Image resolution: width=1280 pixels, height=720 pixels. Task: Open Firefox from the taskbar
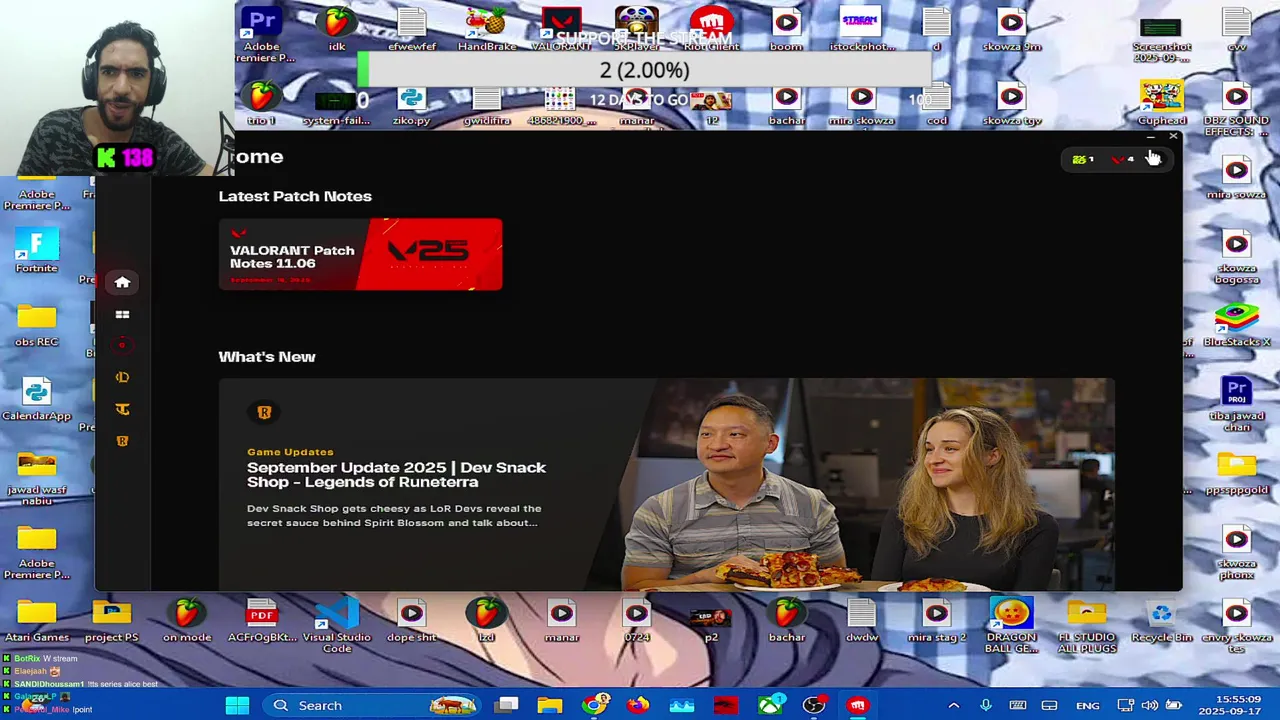point(638,706)
